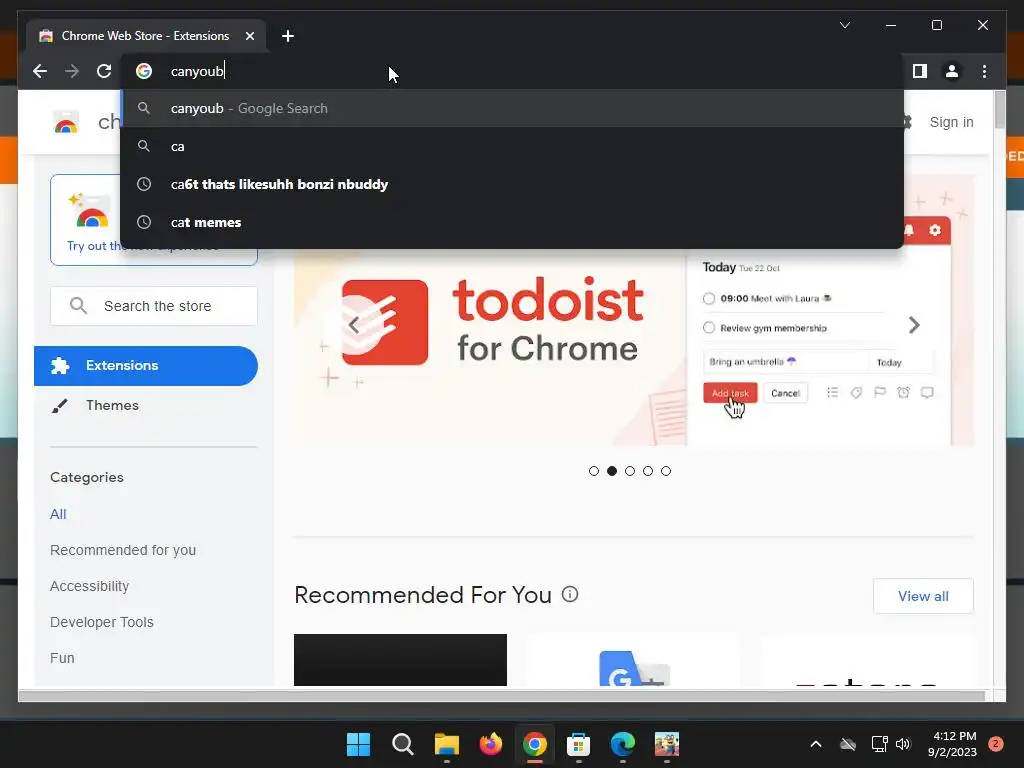The image size is (1024, 768).
Task: Close the Chrome Web Store tab
Action: (249, 36)
